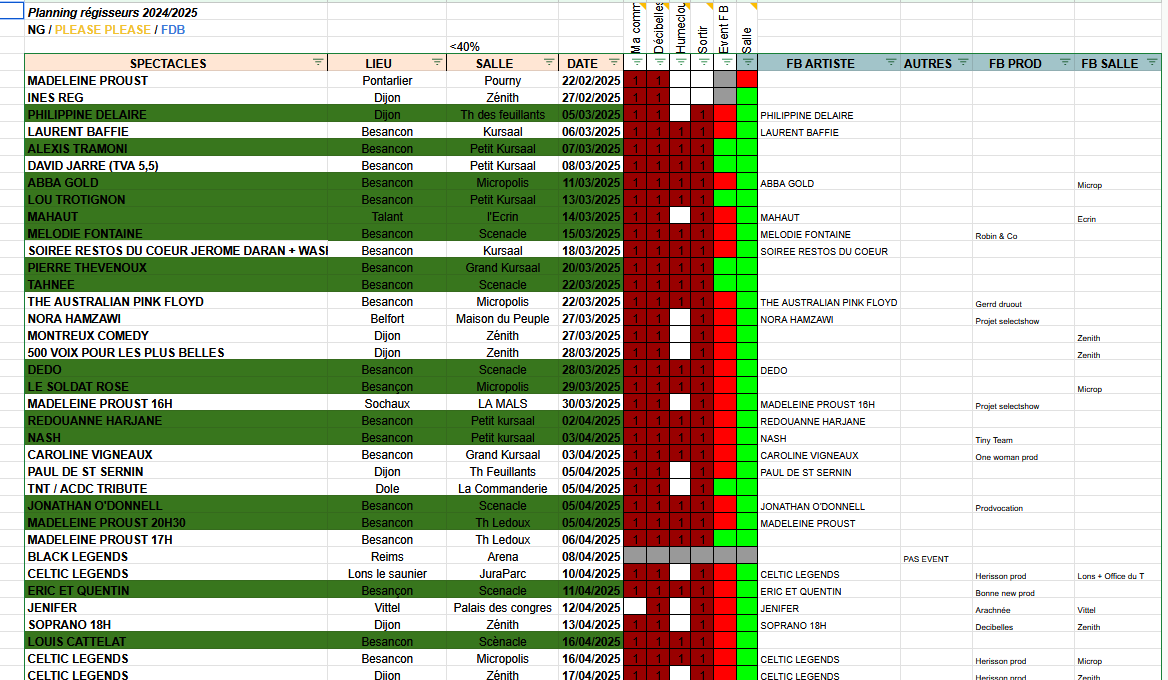This screenshot has width=1168, height=680.
Task: Select the 'LA MALS' venue cell
Action: click(503, 404)
